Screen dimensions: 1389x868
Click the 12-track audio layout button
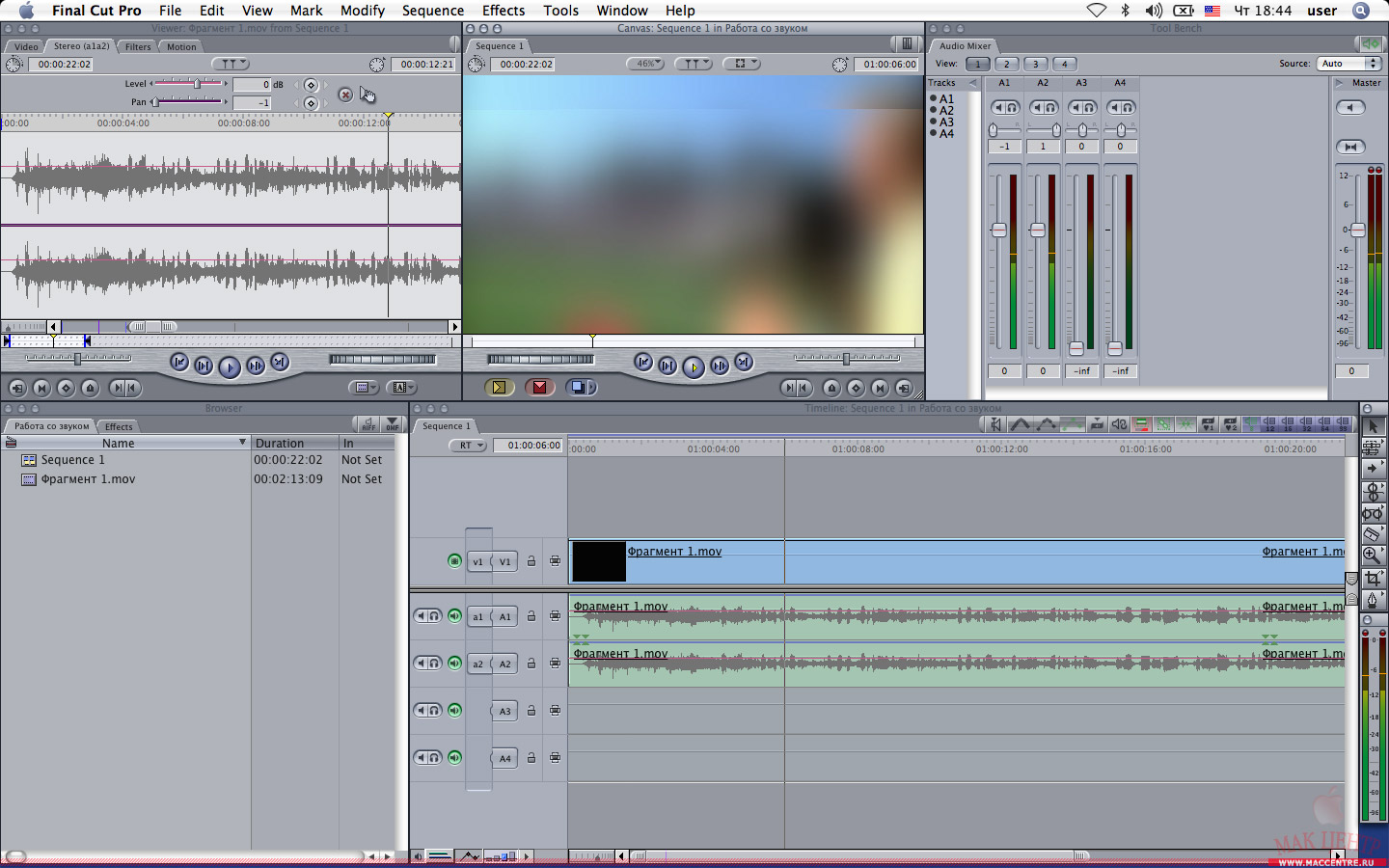[x=1269, y=424]
